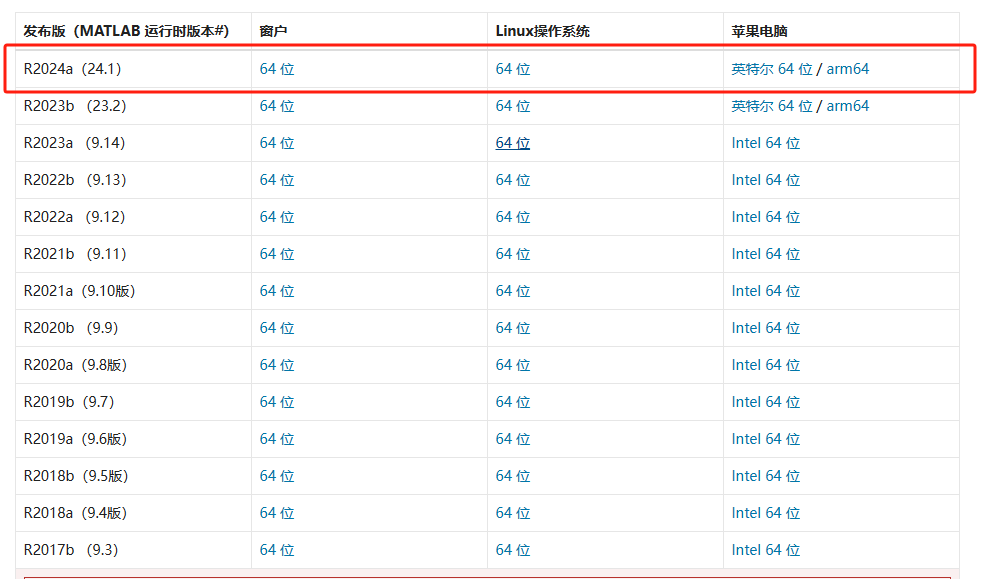The image size is (998, 579).
Task: Open R2018a Windows 64-bit link
Action: point(277,512)
